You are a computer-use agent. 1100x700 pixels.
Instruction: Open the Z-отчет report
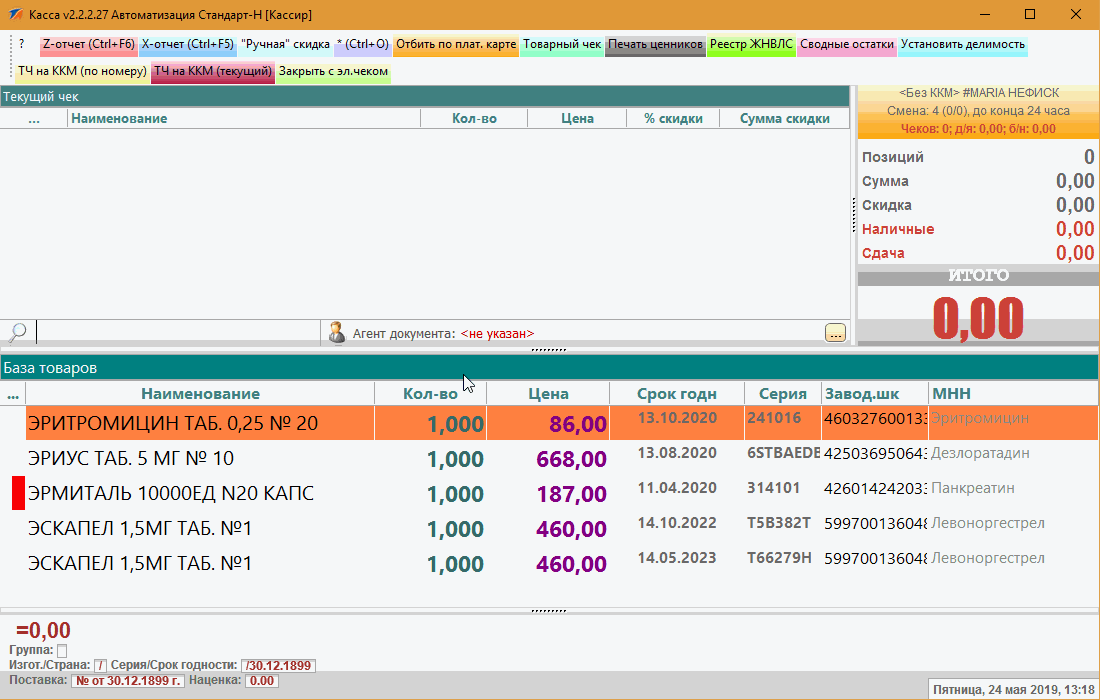88,45
